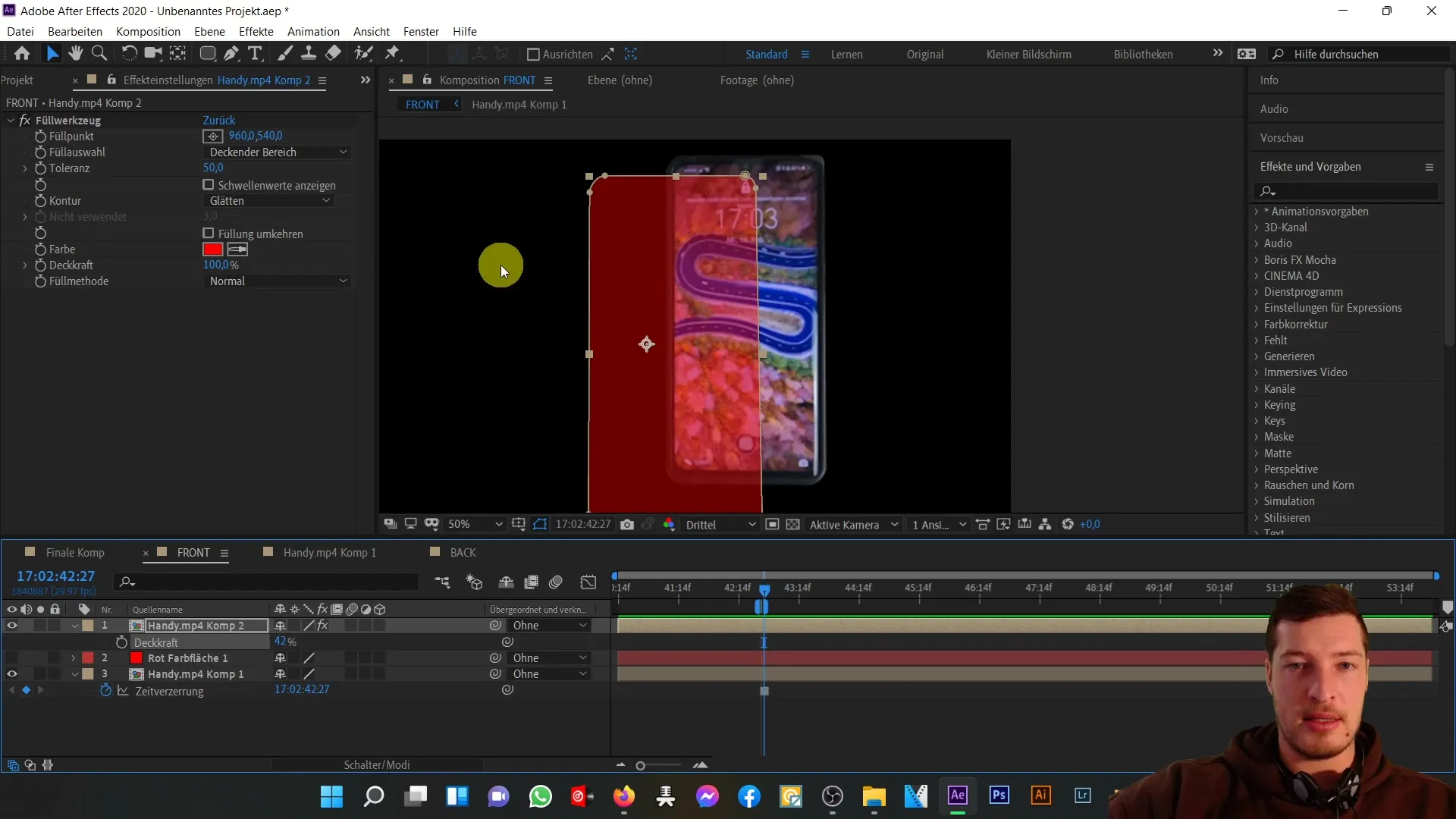Screen dimensions: 1456x819
Task: Open the Komposition menu
Action: tap(148, 32)
